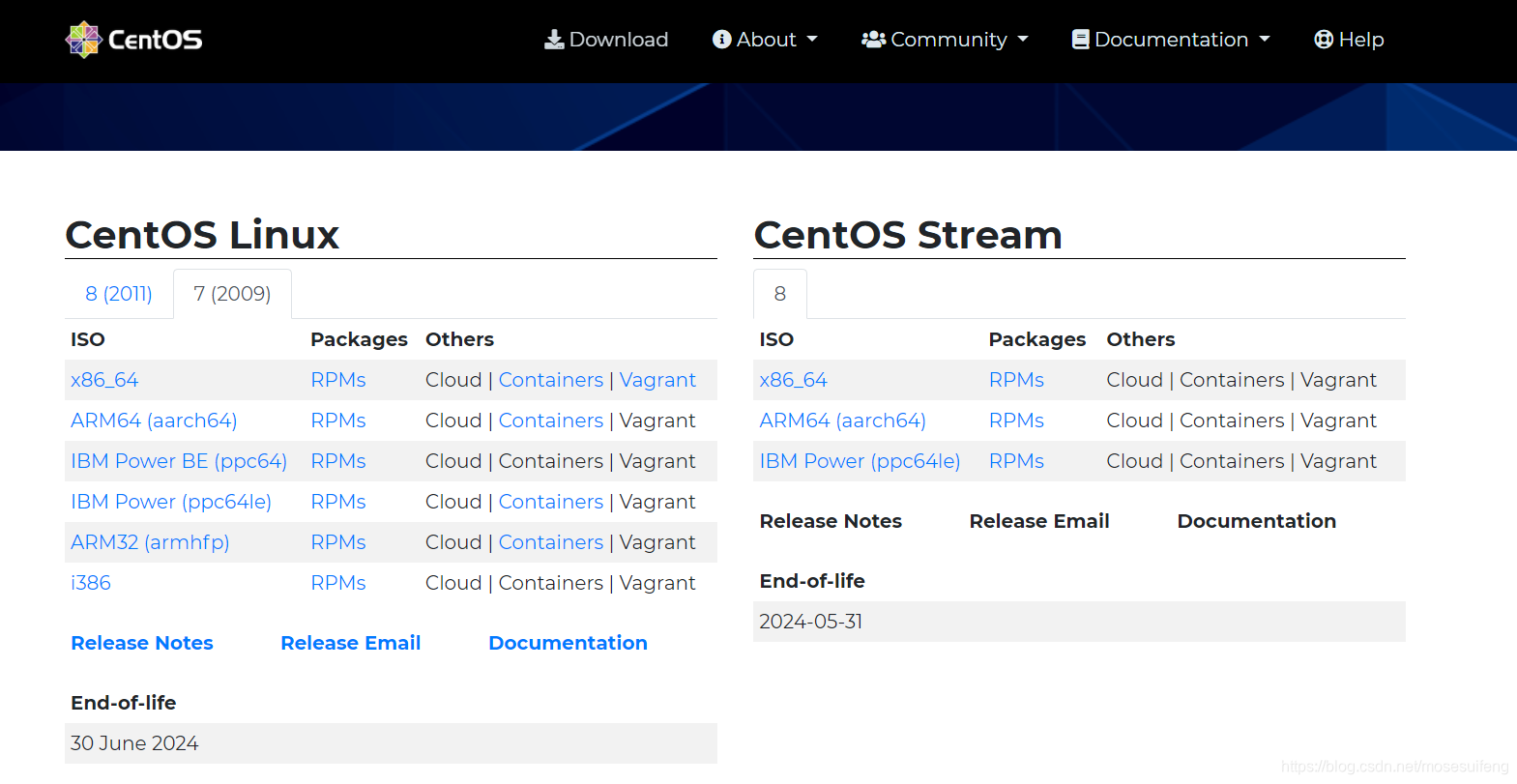Open Containers link in ARM32 row
Image resolution: width=1517 pixels, height=784 pixels.
point(551,542)
